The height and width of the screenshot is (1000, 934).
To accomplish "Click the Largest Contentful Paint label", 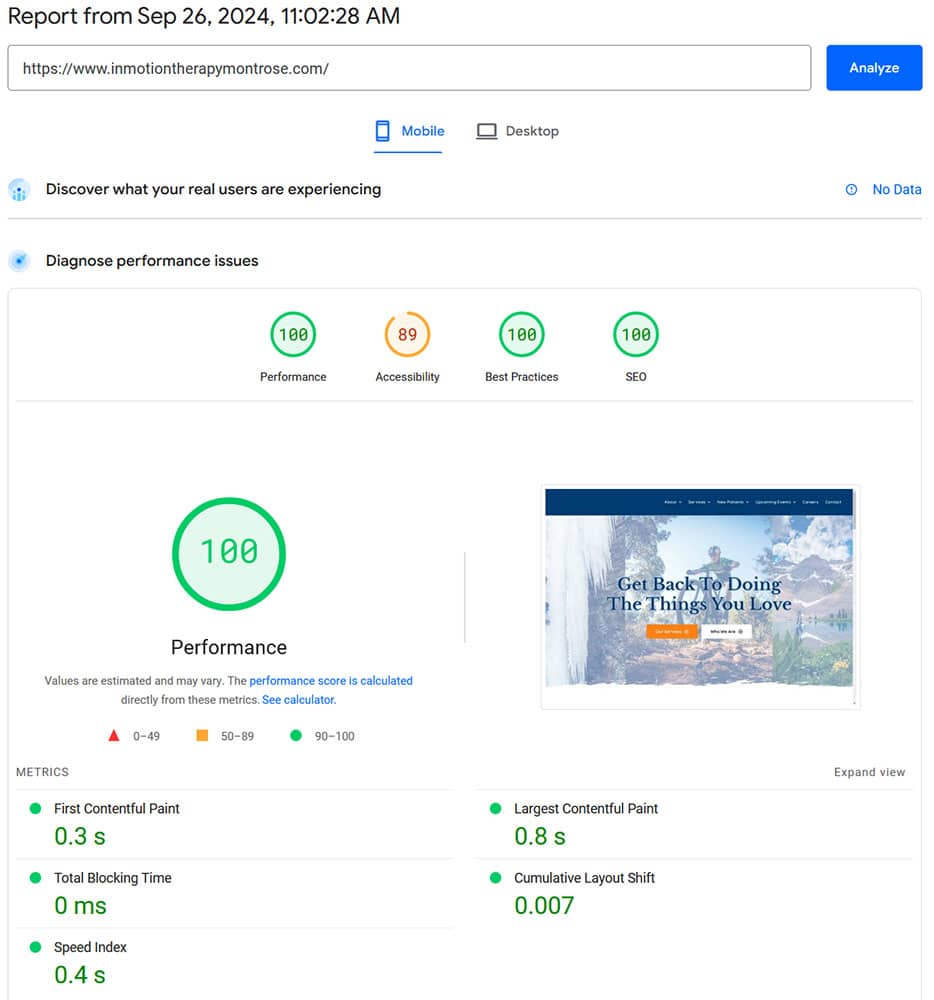I will point(586,808).
